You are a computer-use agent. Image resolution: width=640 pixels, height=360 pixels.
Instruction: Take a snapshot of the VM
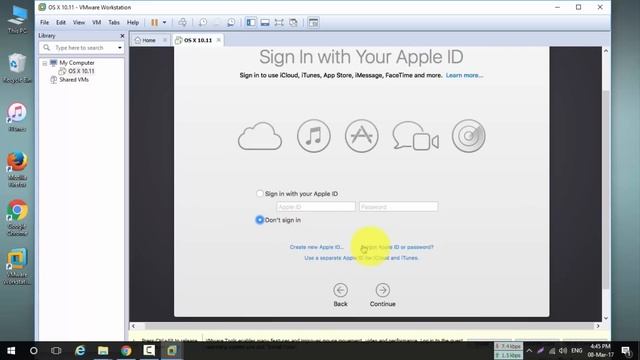tap(203, 22)
